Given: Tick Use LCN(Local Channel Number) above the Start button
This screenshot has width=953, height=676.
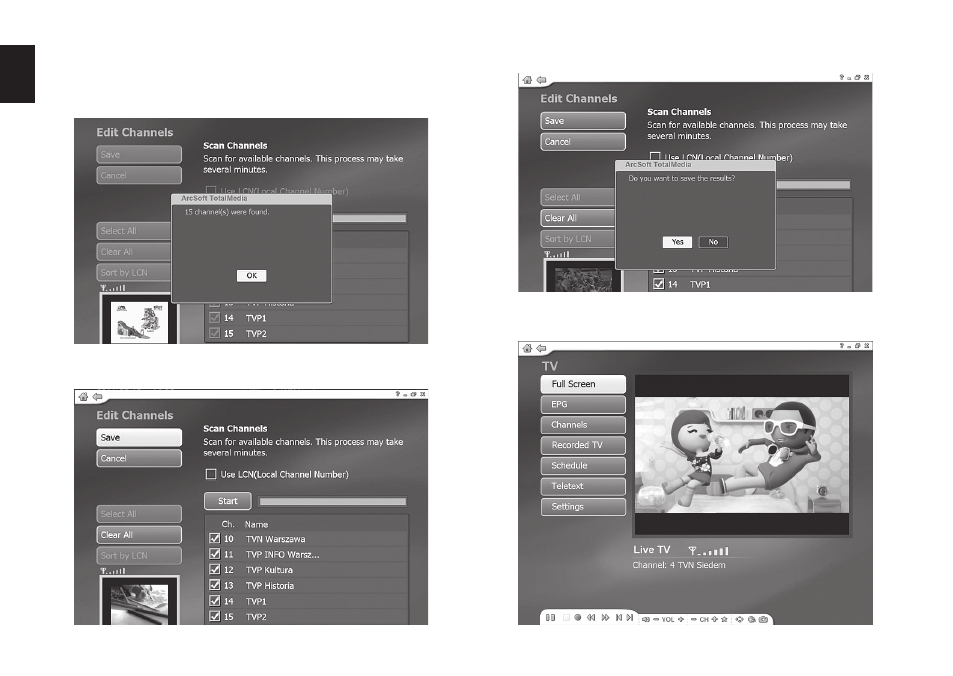Looking at the screenshot, I should click(211, 474).
